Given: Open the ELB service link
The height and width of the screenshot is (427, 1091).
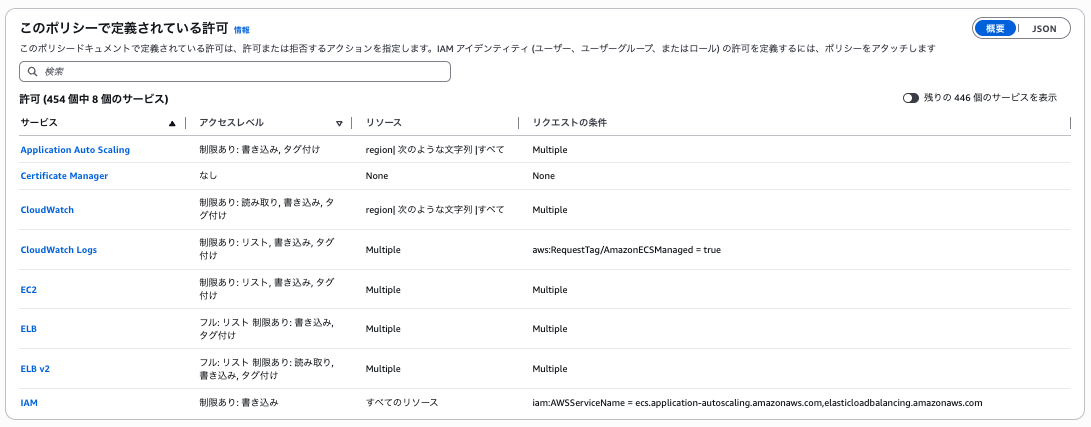Looking at the screenshot, I should [x=29, y=329].
